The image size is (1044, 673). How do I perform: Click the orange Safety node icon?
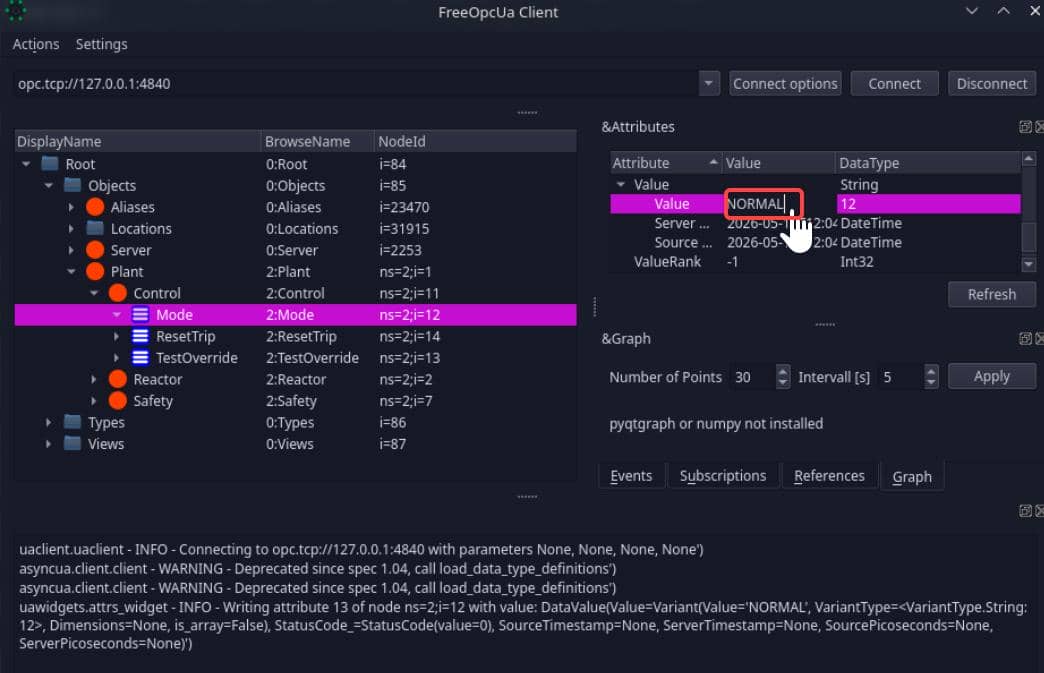(x=118, y=401)
